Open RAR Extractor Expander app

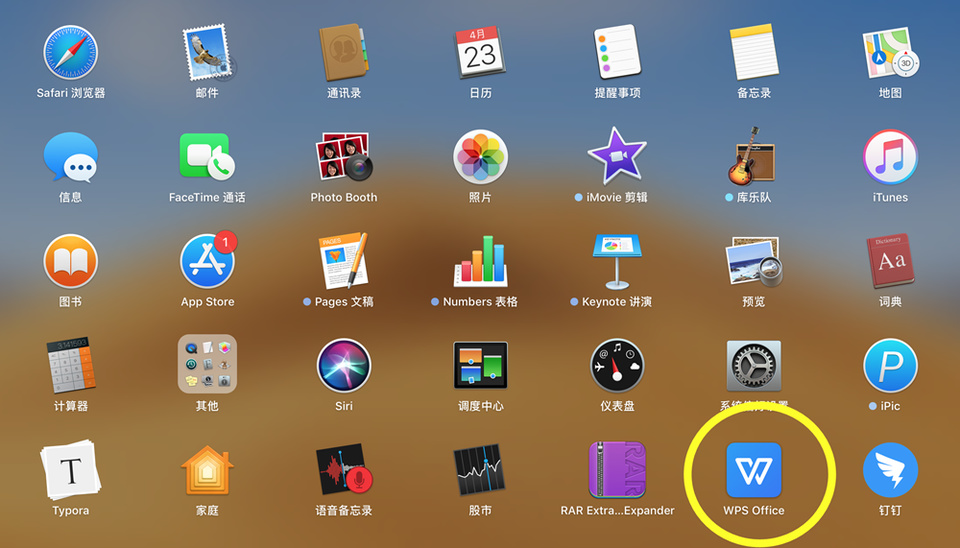[617, 470]
